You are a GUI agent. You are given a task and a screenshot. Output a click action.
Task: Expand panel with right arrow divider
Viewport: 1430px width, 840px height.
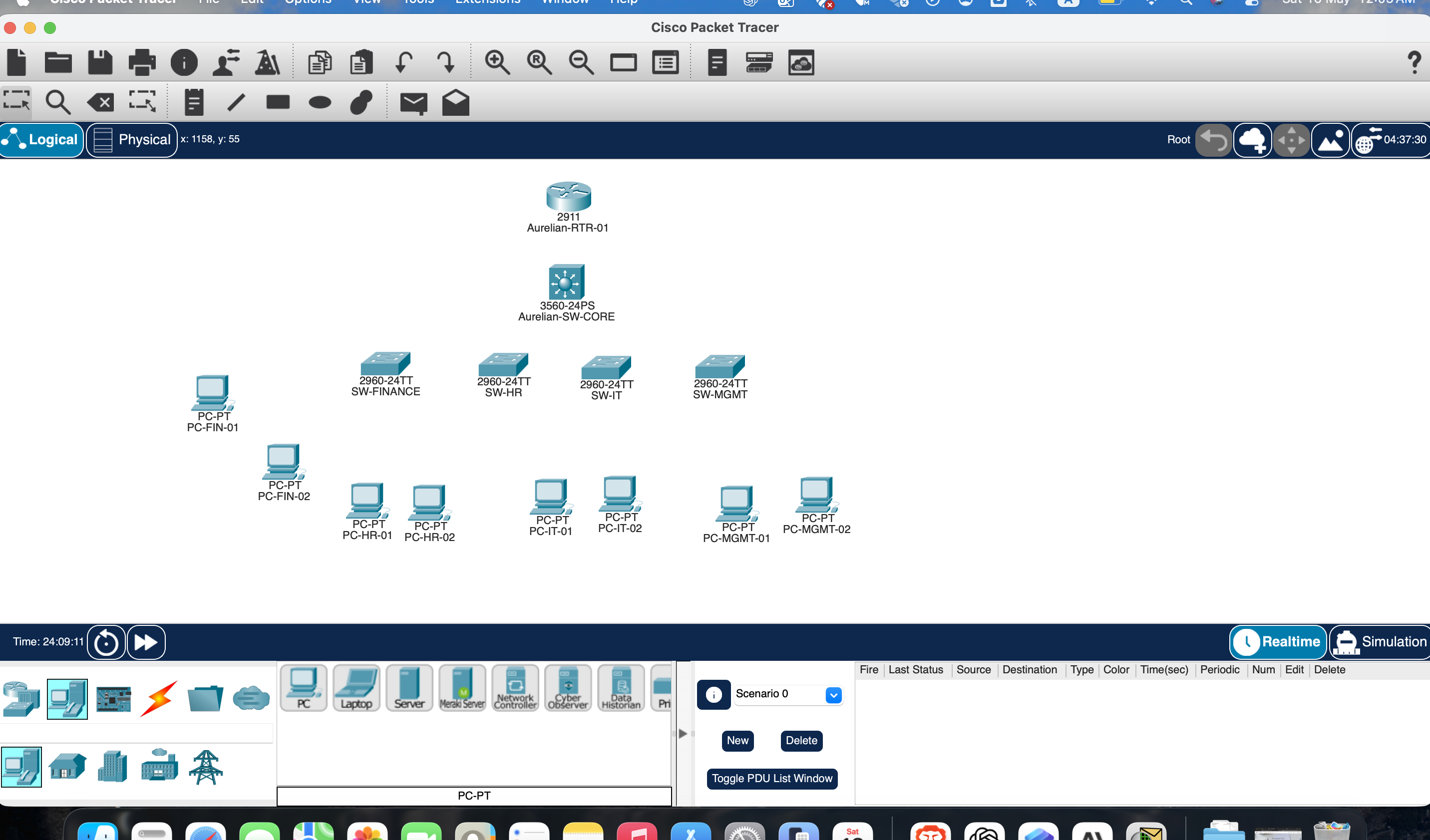(683, 733)
